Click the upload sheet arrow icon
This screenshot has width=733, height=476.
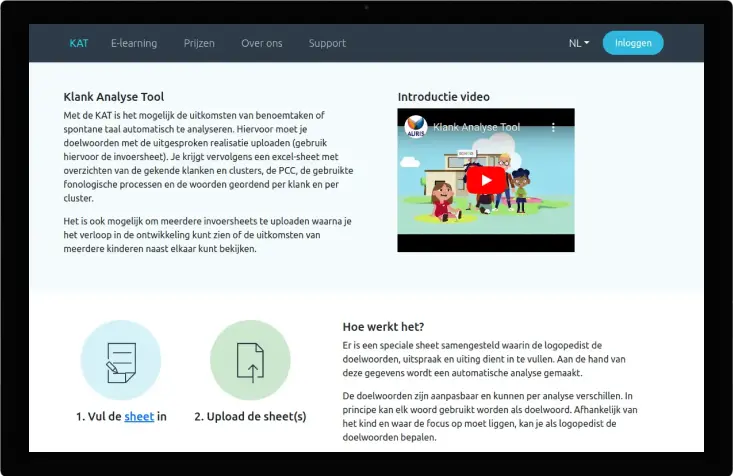(250, 360)
